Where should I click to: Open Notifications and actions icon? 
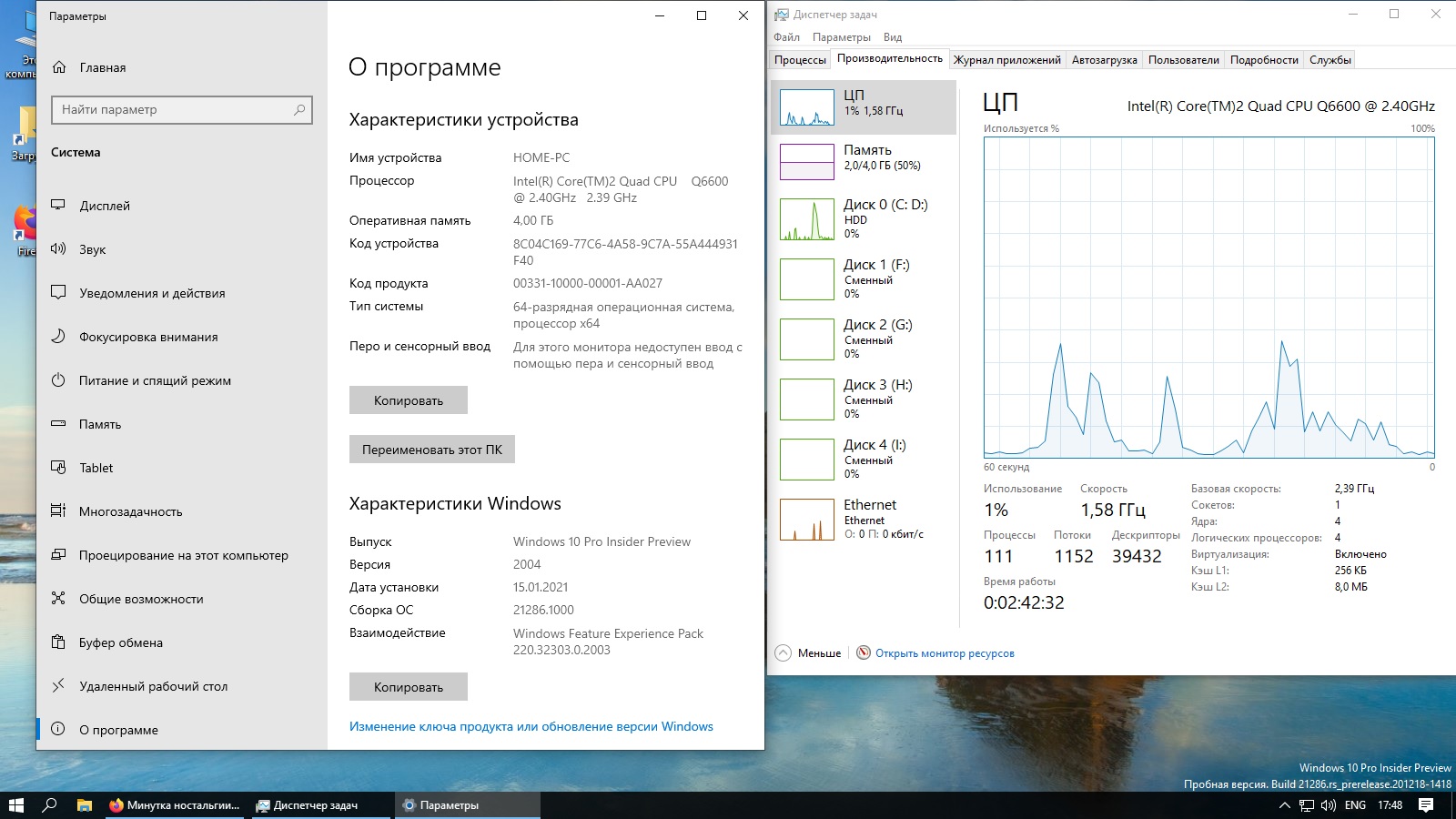click(x=58, y=293)
